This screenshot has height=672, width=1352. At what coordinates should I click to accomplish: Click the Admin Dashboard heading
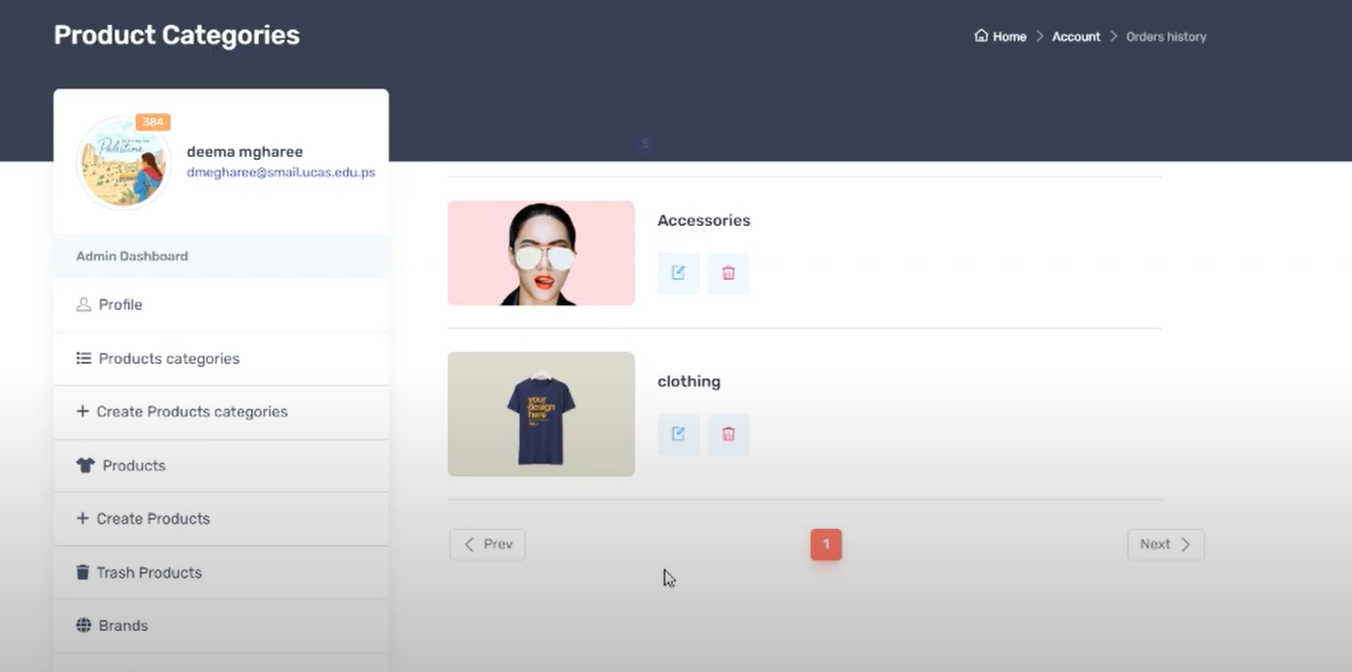pos(132,256)
